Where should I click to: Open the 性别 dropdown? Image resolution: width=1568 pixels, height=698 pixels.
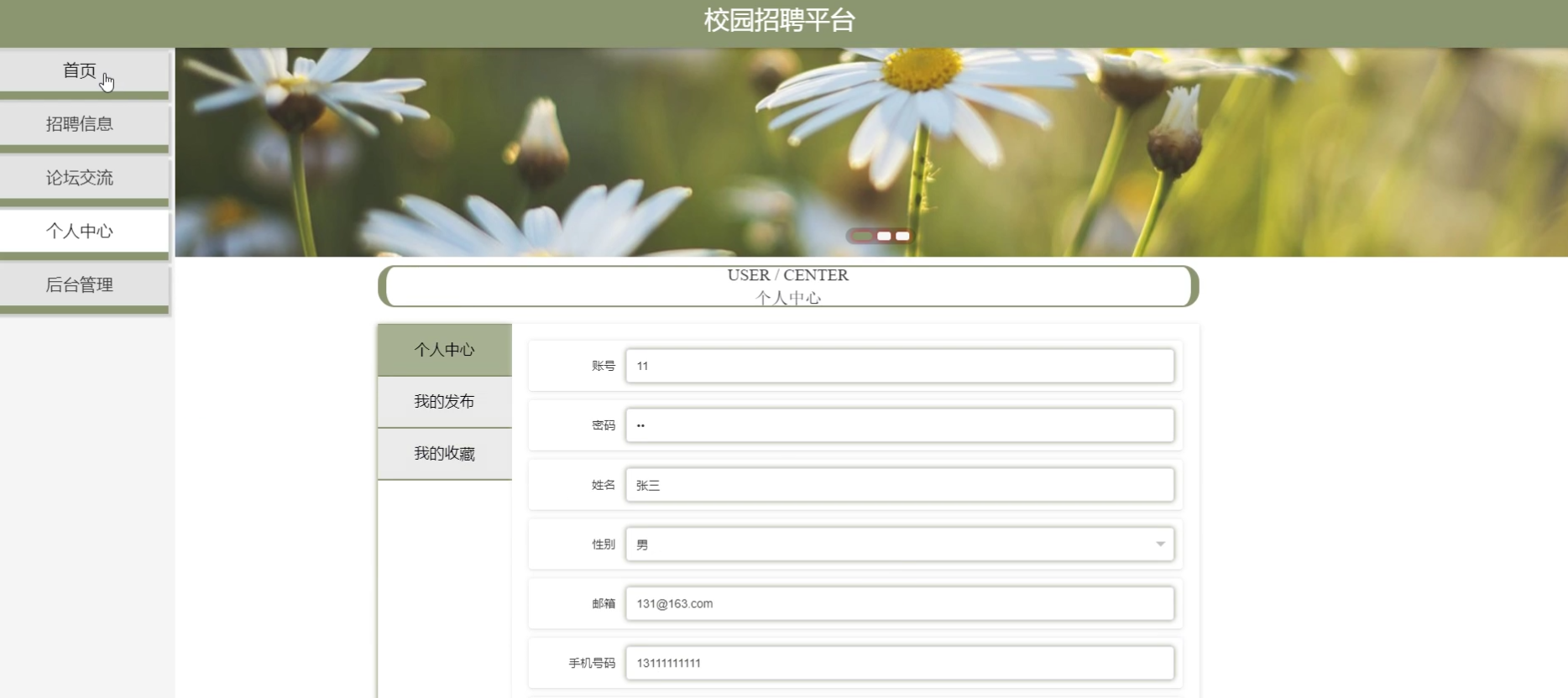pos(900,544)
